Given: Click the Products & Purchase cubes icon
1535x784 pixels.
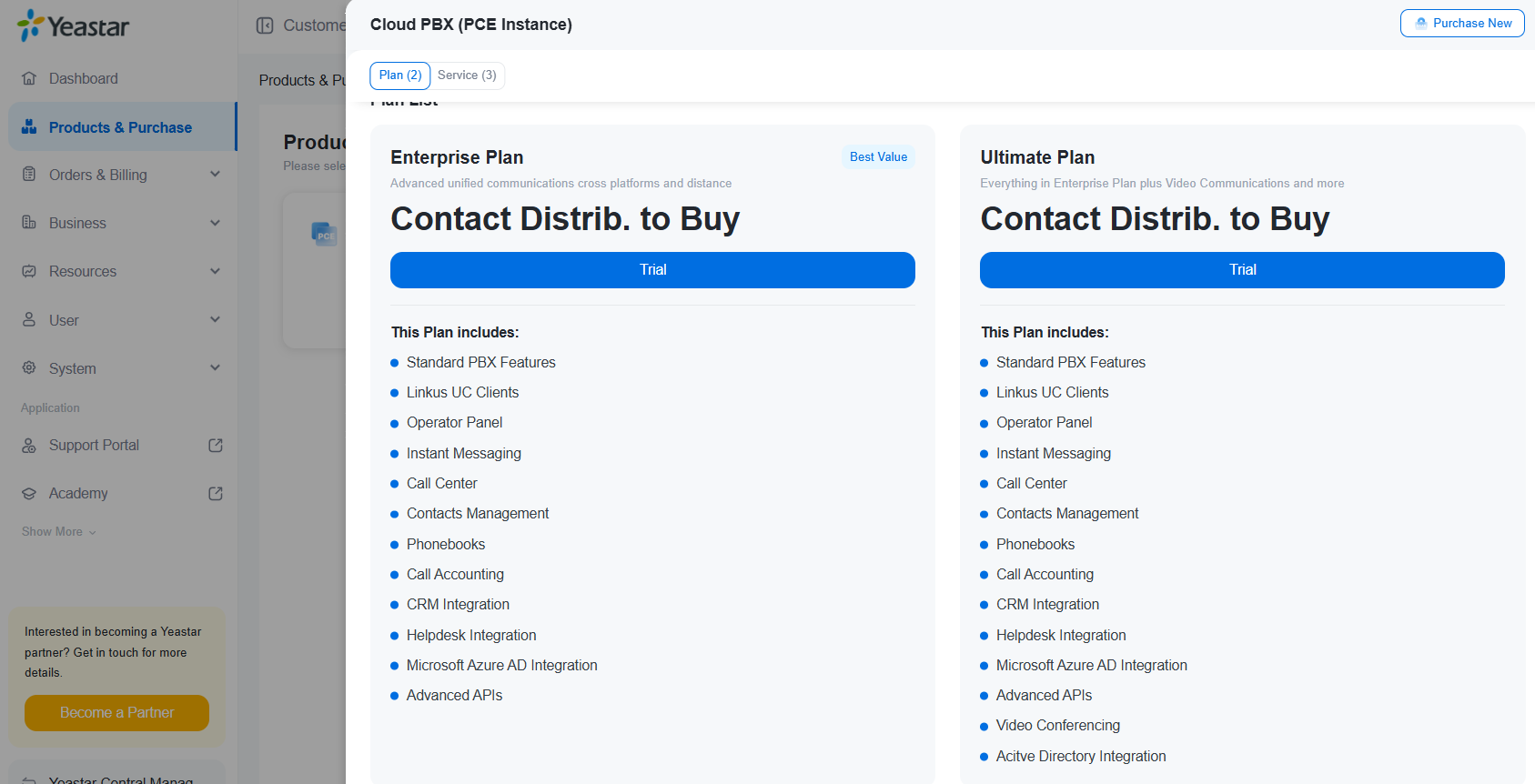Looking at the screenshot, I should [x=29, y=127].
